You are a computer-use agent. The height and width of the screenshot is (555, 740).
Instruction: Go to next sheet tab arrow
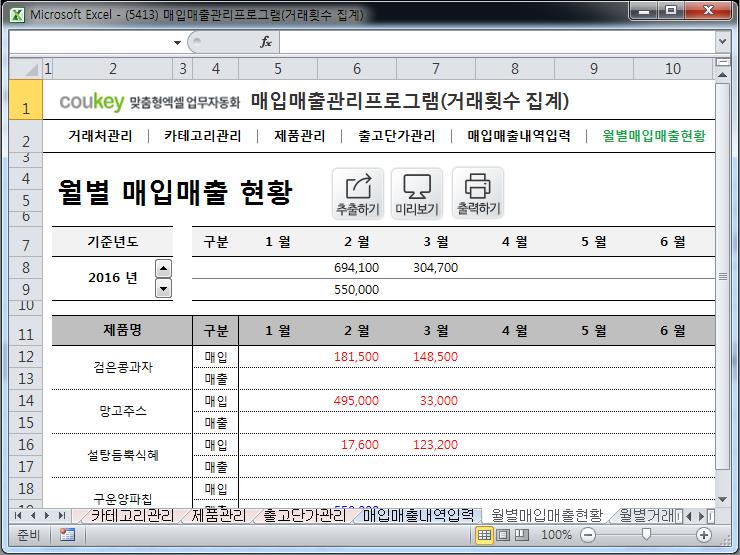[x=47, y=515]
